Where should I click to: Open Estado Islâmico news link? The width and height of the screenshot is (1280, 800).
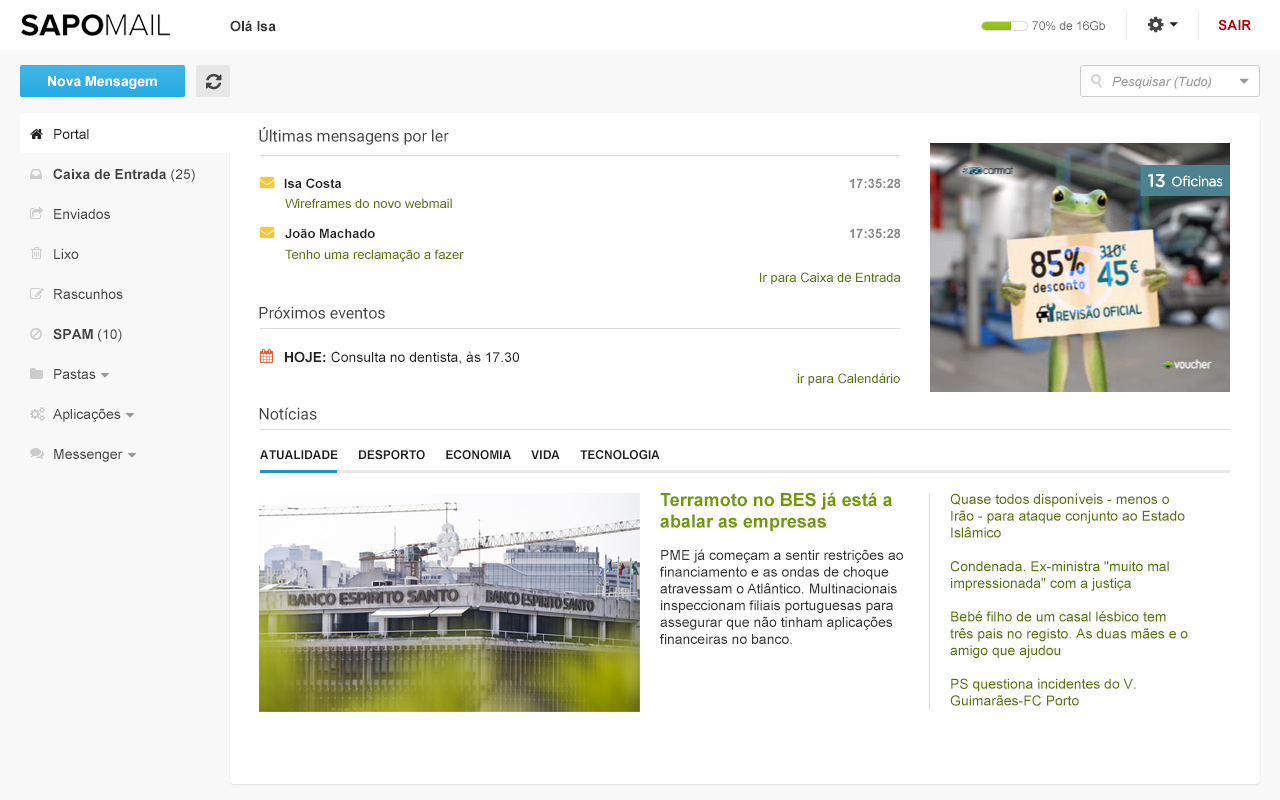tap(1067, 516)
